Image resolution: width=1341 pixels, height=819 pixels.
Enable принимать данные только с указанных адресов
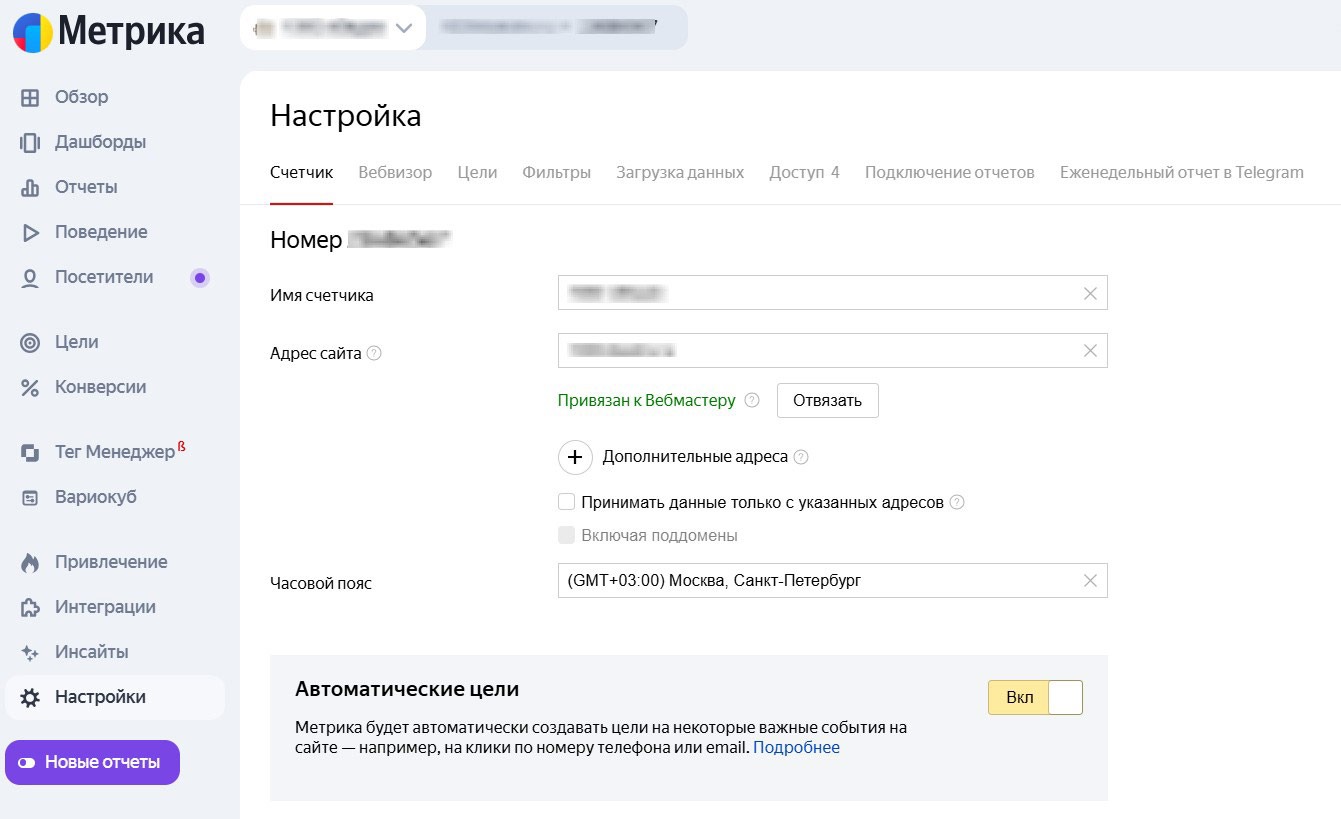[x=566, y=501]
